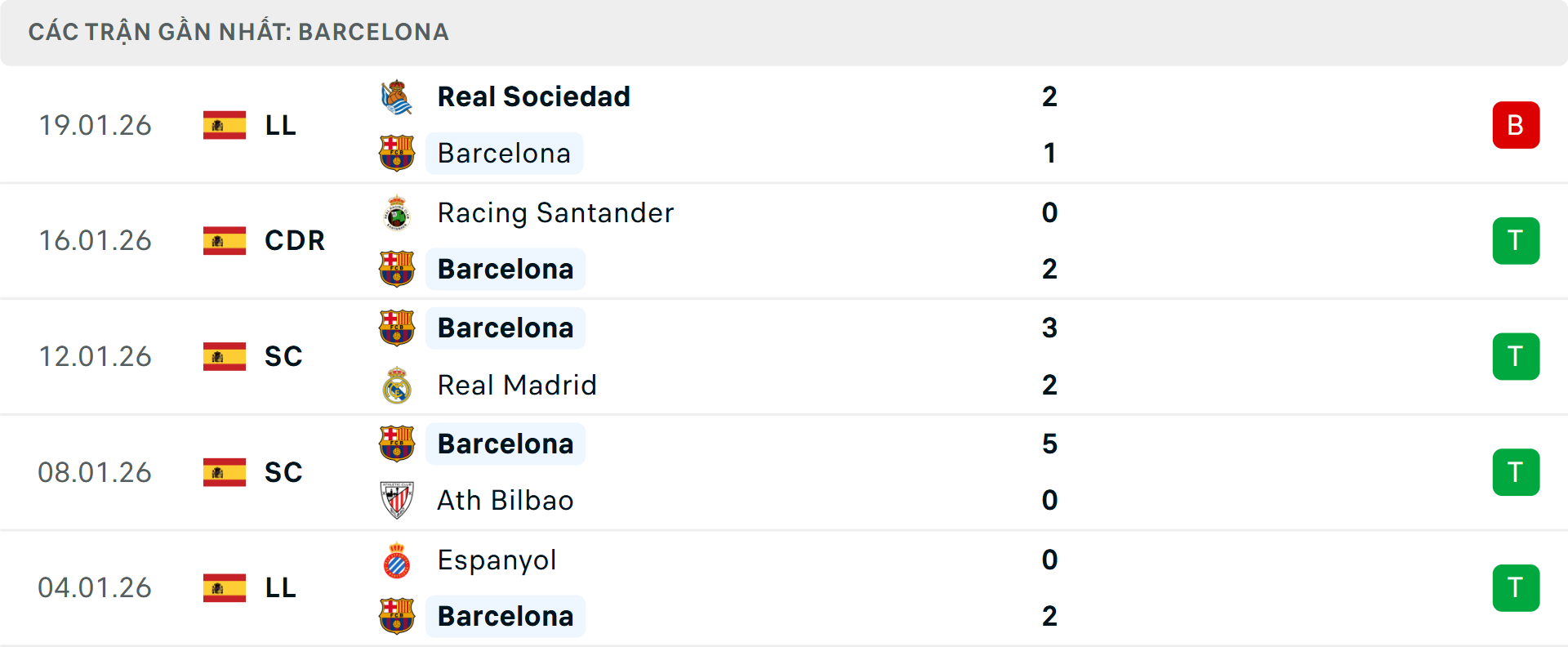
Task: Click the Spain flag next to LL on 19.01.26
Action: (224, 125)
